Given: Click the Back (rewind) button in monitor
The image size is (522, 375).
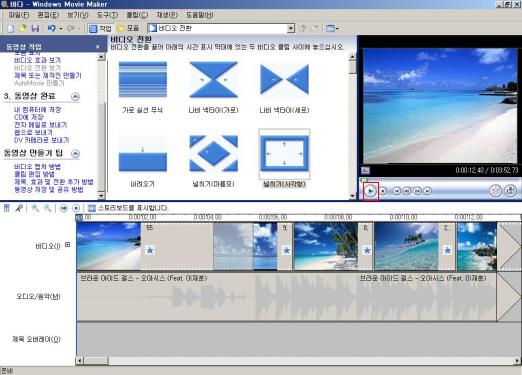Looking at the screenshot, I should [x=396, y=191].
